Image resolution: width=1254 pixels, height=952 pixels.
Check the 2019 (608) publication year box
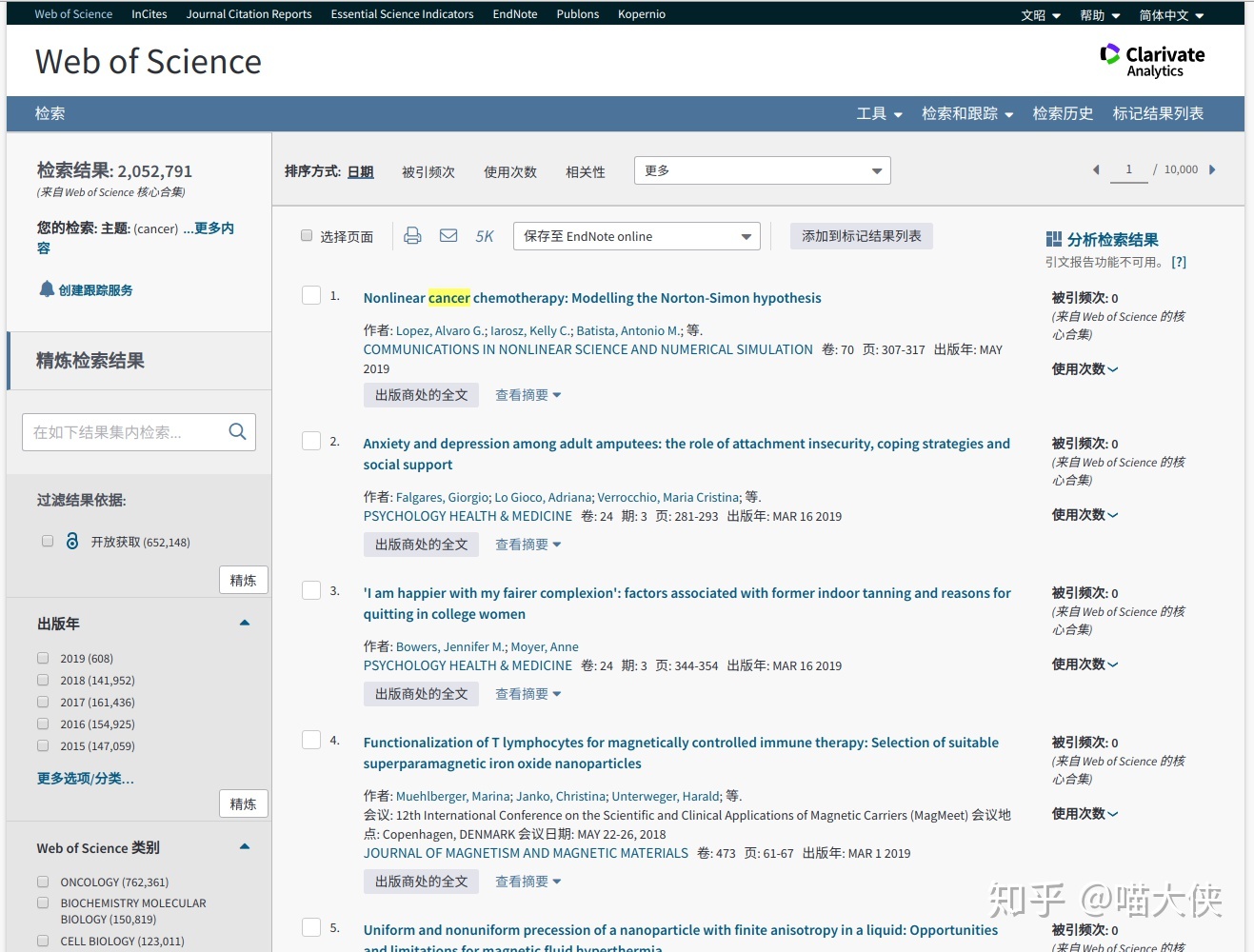pyautogui.click(x=43, y=658)
